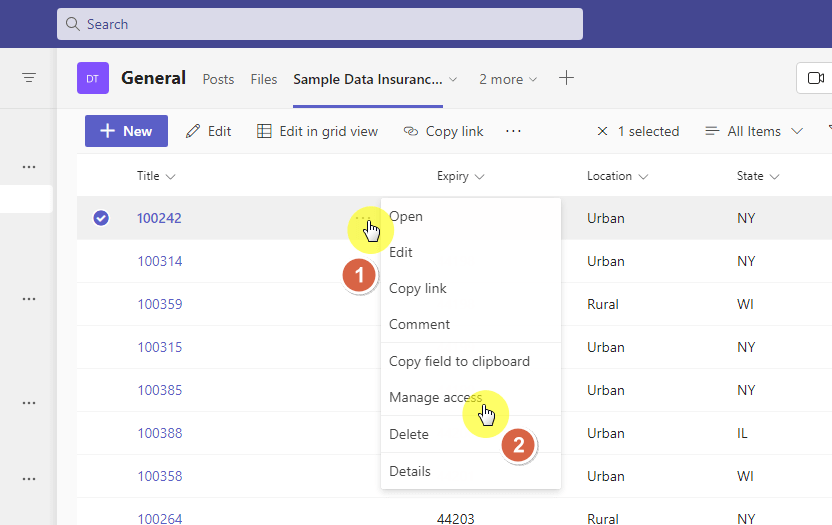The image size is (832, 525).
Task: Click the 44203 expiry value
Action: pyautogui.click(x=455, y=519)
